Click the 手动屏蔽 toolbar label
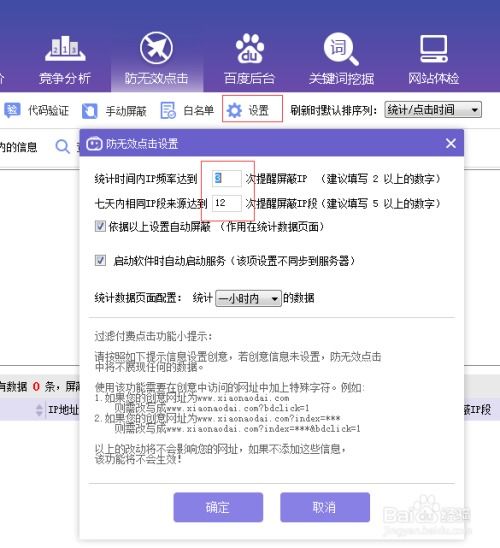This screenshot has width=500, height=548. pyautogui.click(x=126, y=111)
